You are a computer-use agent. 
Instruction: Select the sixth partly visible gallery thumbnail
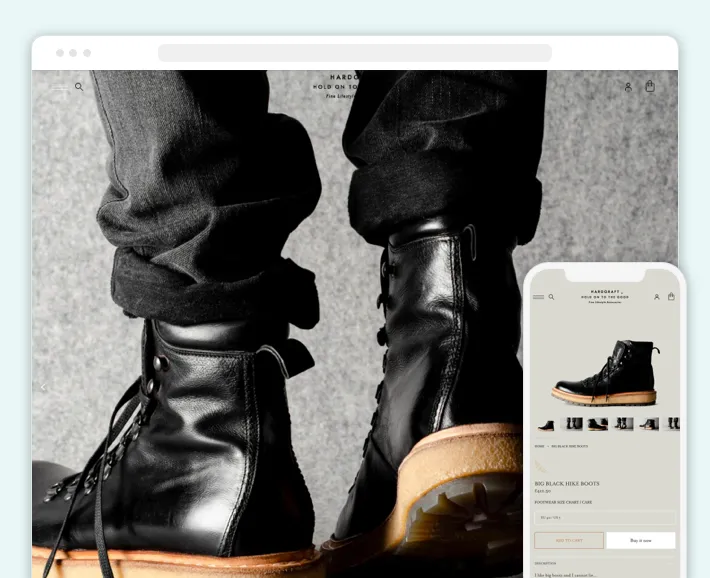point(672,424)
